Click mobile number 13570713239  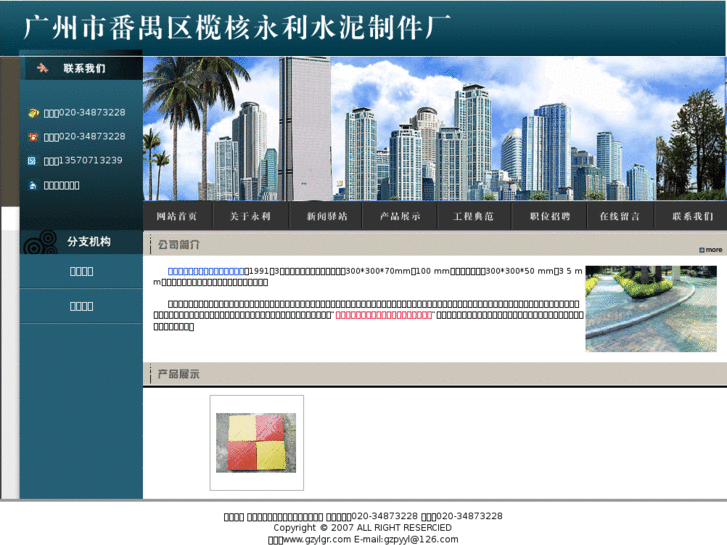(x=91, y=160)
